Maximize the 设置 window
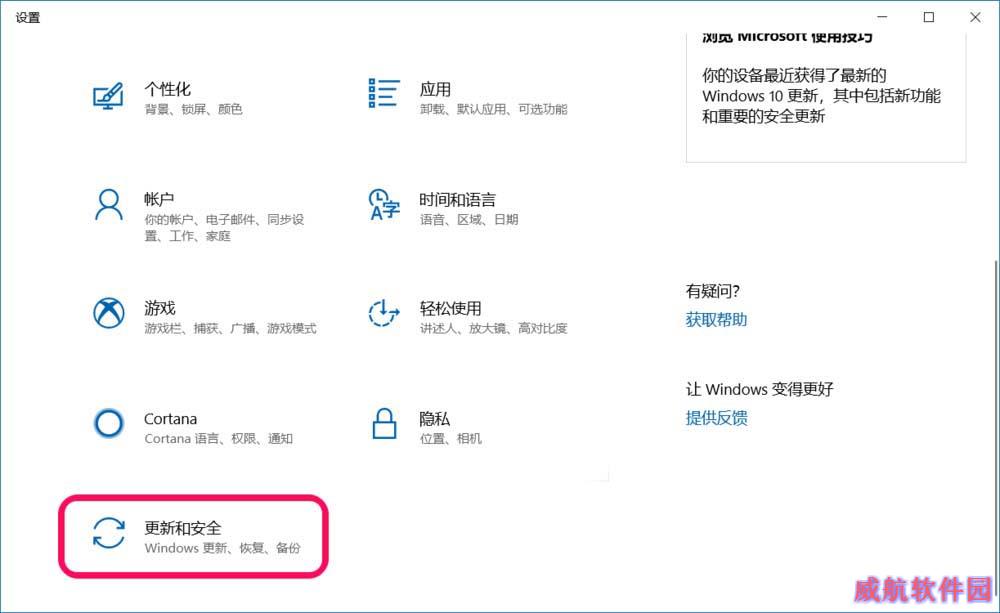Screen dimensions: 1000x613 929,17
